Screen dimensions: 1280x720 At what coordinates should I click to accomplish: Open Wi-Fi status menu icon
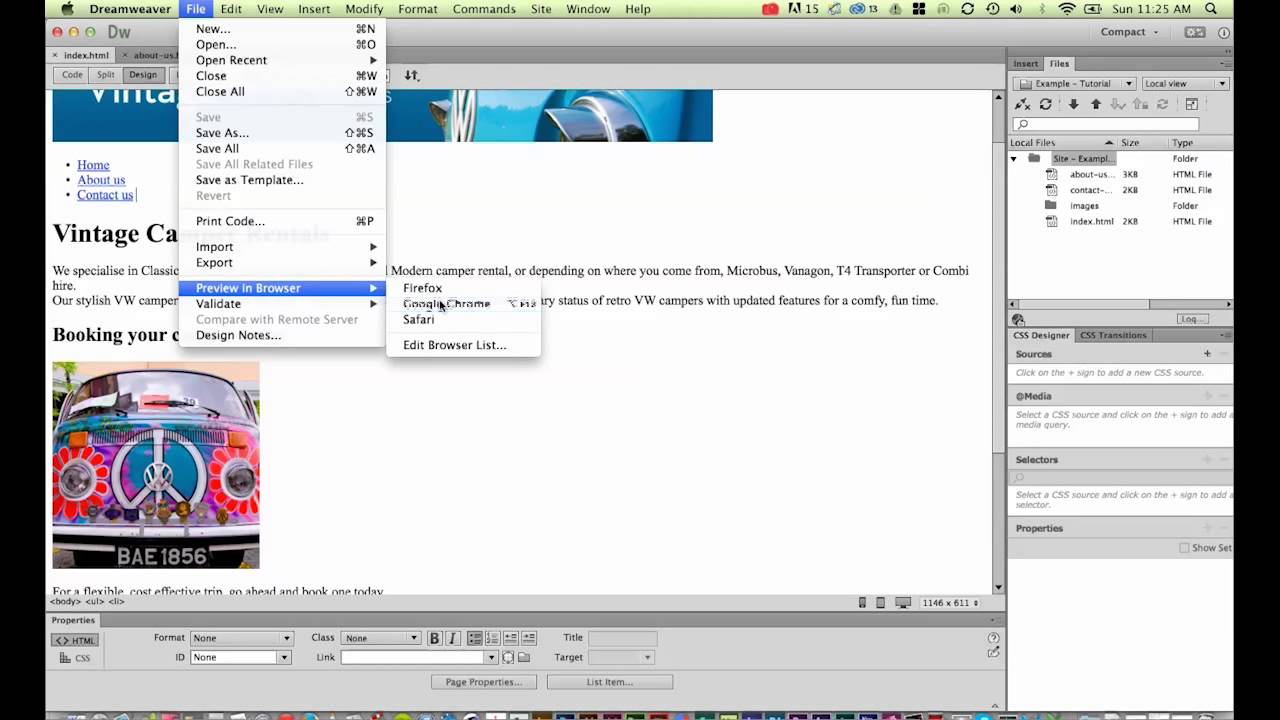pos(1067,9)
